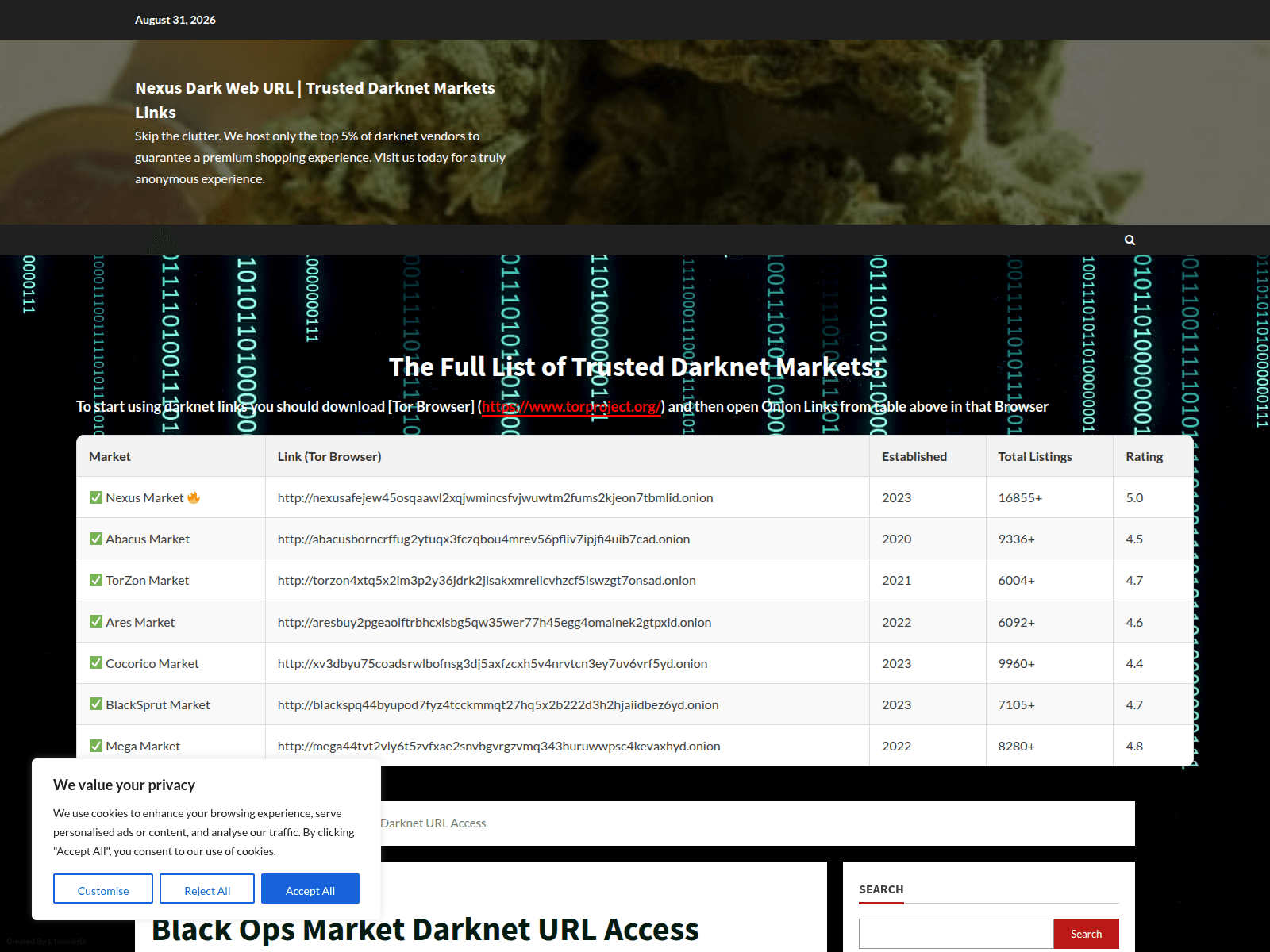This screenshot has height=952, width=1270.
Task: Click the green checkmark beside Abacus Market
Action: 96,539
